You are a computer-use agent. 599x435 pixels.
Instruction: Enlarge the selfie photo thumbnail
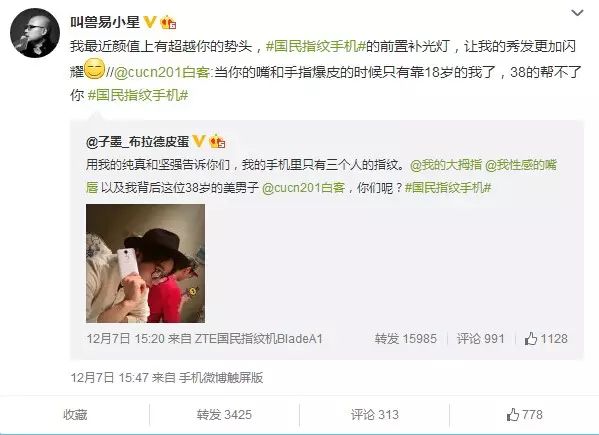click(x=145, y=264)
